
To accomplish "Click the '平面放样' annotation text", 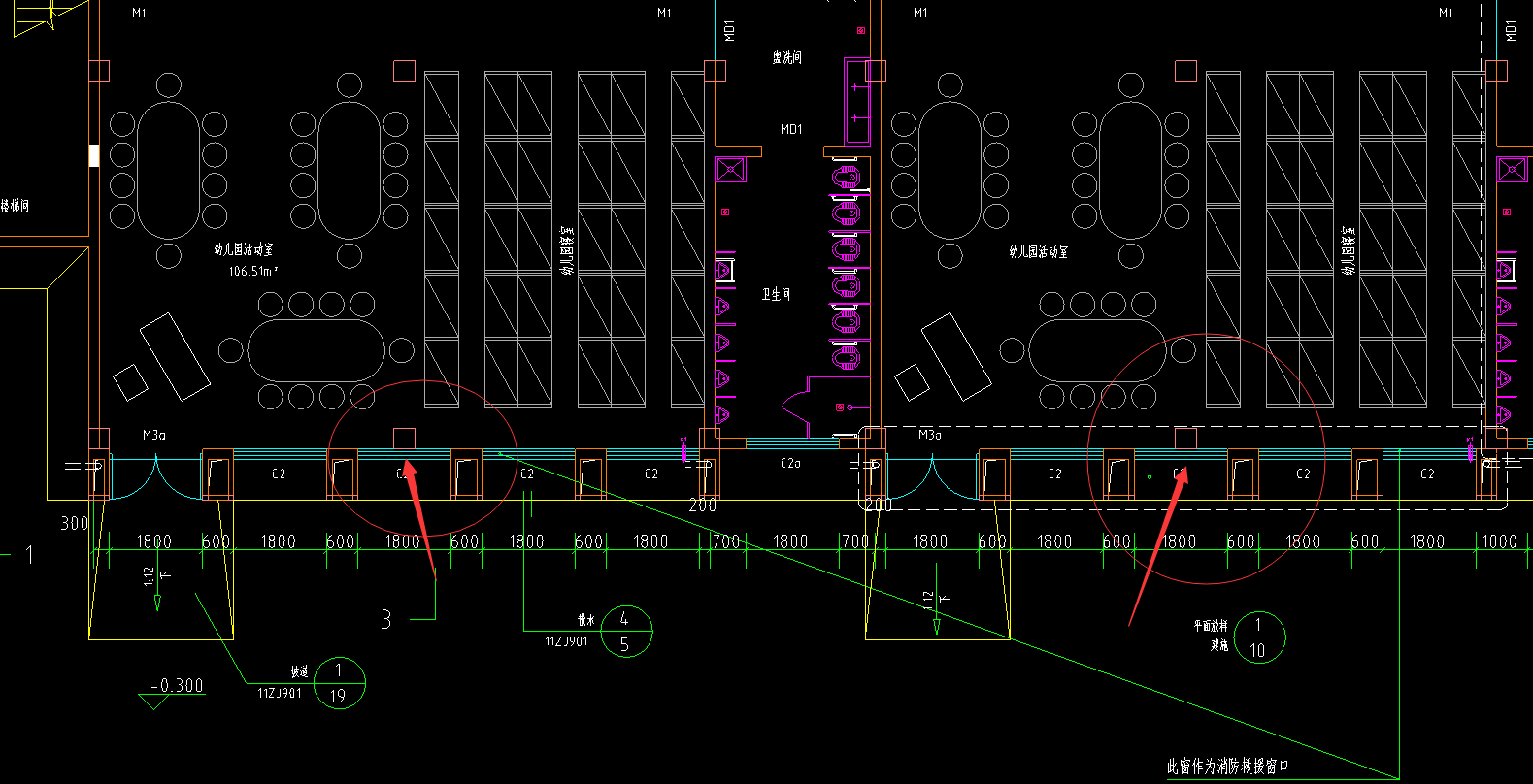I will coord(1211,627).
